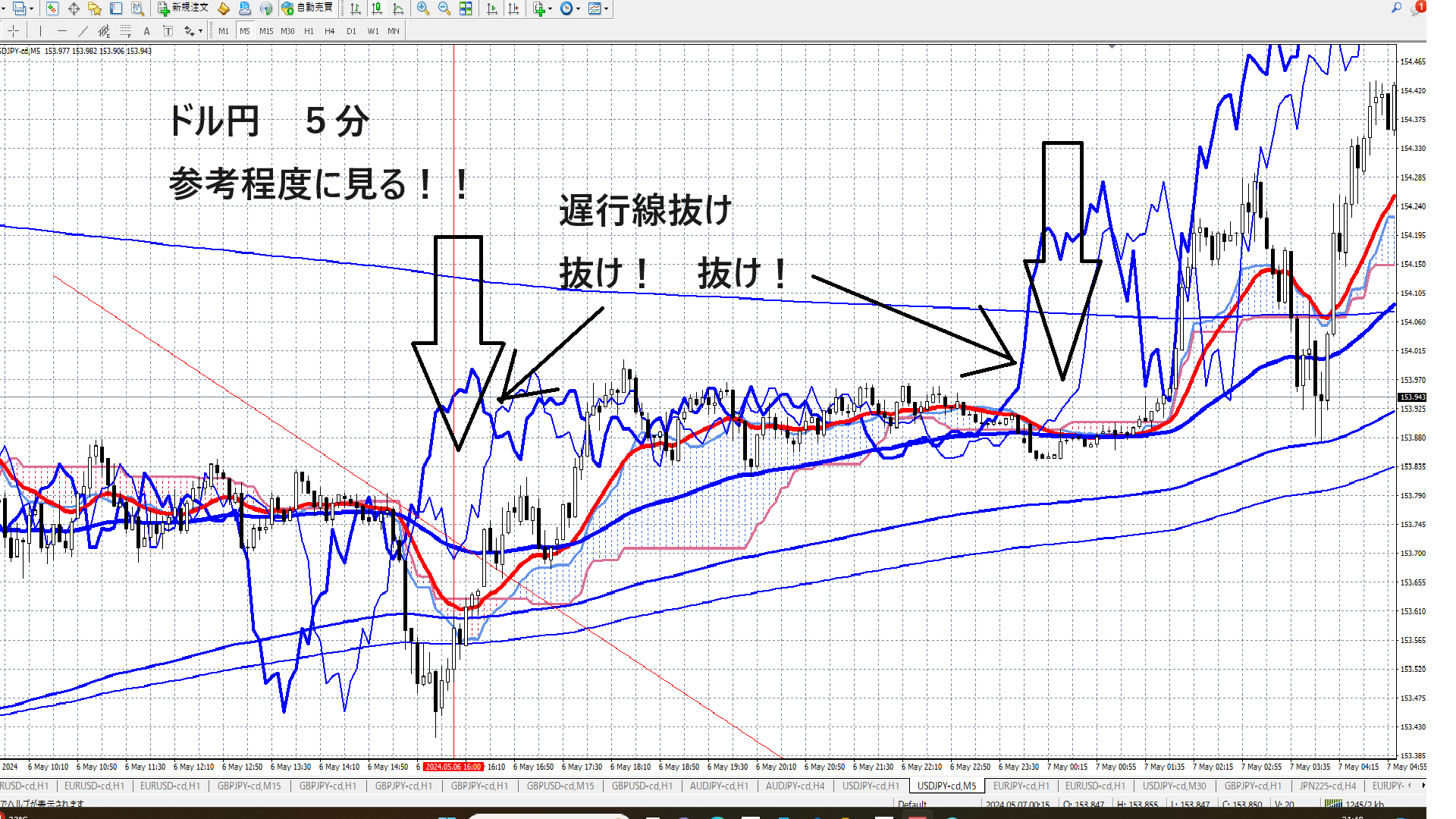The width and height of the screenshot is (1456, 819).
Task: Select the crosshair cursor tool
Action: [14, 31]
